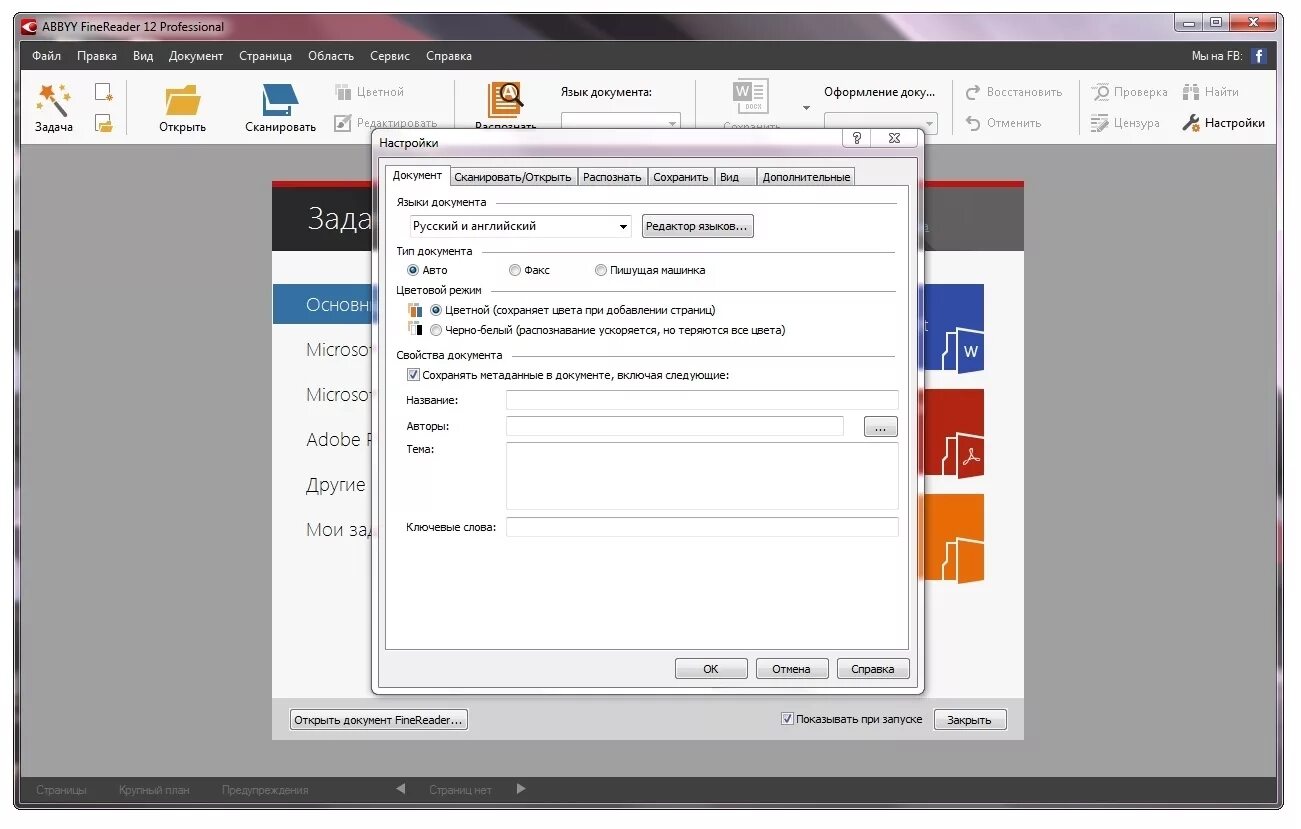
Task: Click the open FineReader document folder-page icon
Action: (x=104, y=124)
